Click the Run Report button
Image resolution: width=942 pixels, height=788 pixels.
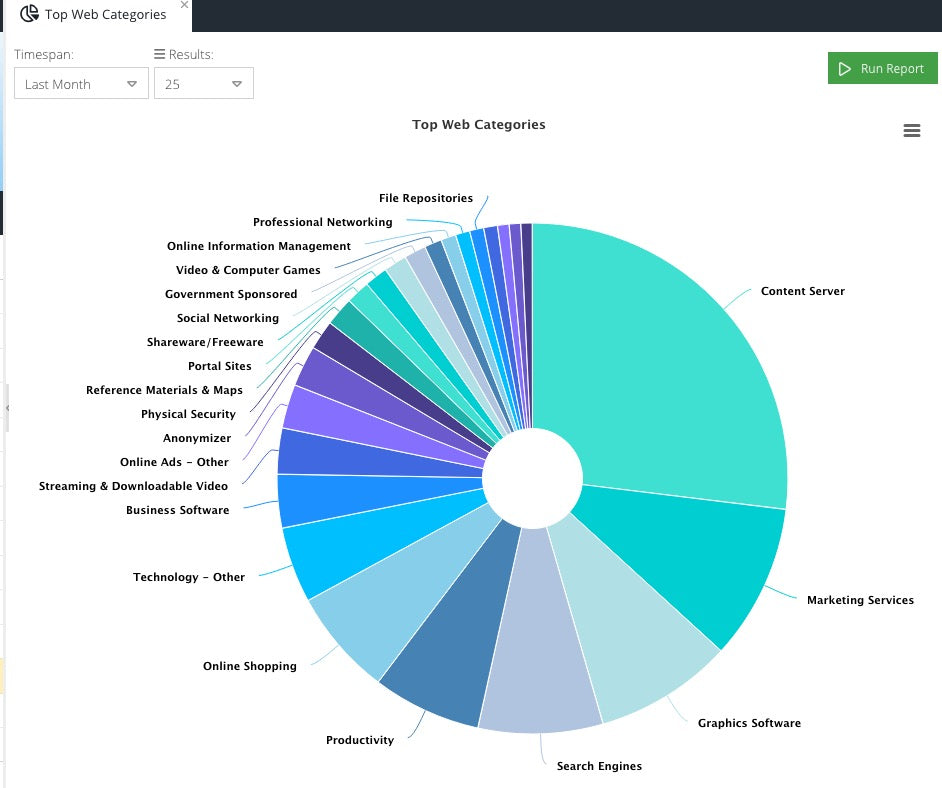pyautogui.click(x=882, y=69)
